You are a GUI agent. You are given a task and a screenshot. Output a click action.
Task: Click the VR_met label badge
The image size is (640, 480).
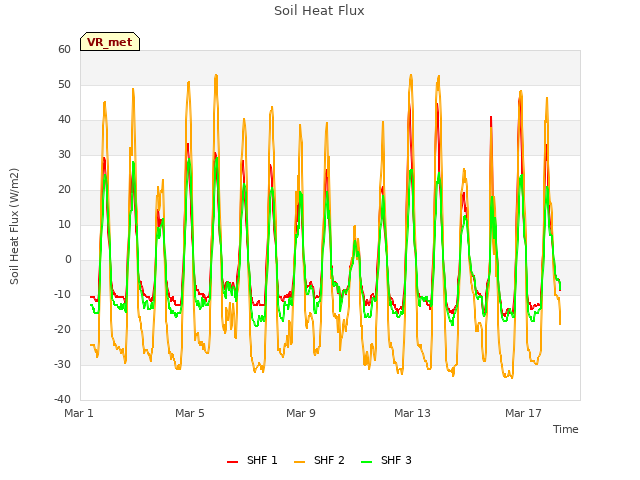click(110, 42)
